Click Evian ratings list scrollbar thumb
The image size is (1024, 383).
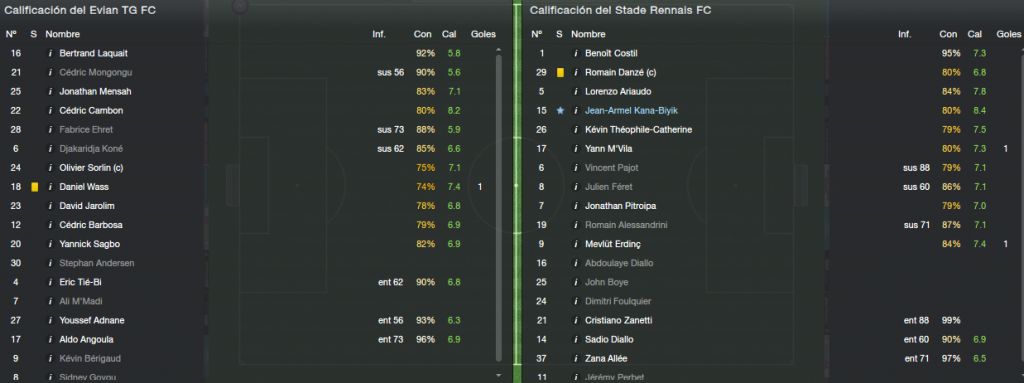498,208
